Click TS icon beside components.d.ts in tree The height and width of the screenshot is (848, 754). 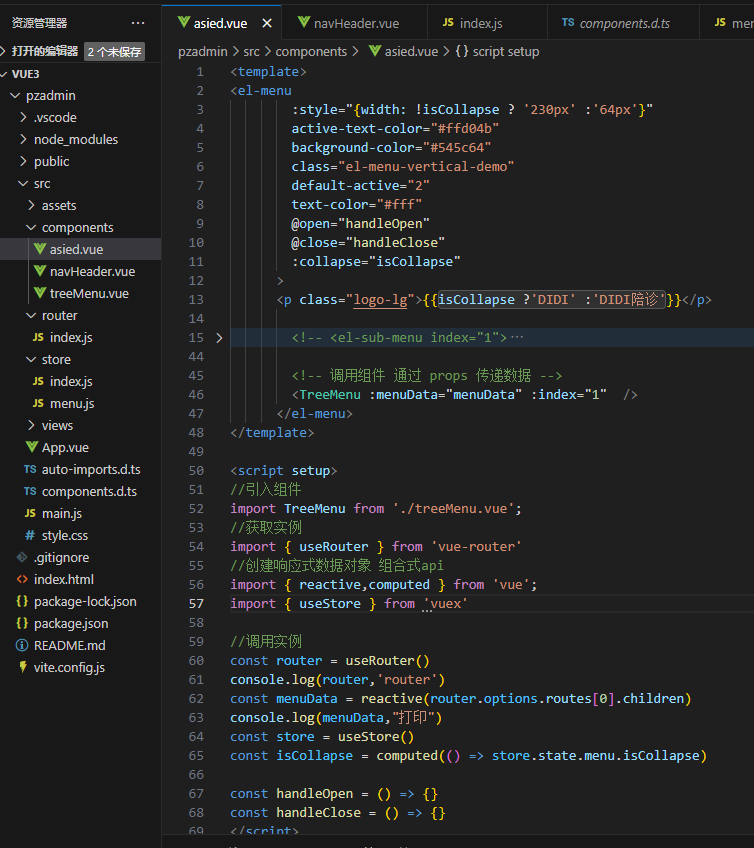click(30, 491)
